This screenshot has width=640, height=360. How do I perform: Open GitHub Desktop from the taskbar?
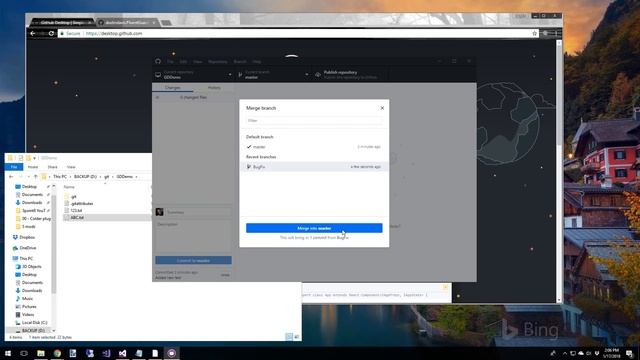pyautogui.click(x=171, y=353)
